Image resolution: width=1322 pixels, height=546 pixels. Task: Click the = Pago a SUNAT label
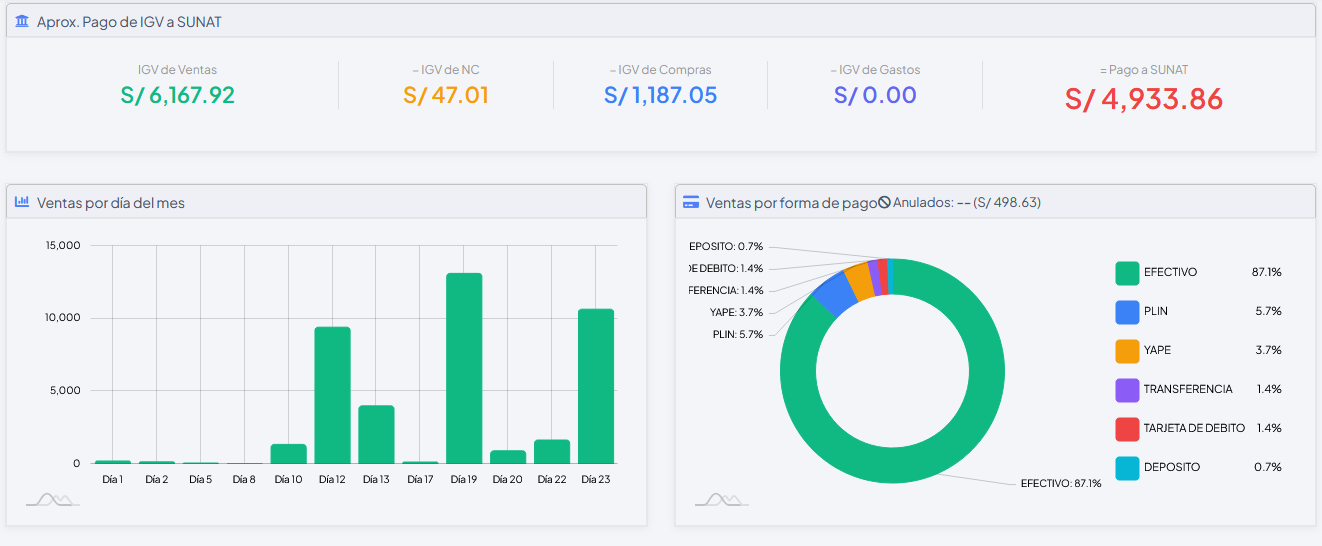point(1144,70)
